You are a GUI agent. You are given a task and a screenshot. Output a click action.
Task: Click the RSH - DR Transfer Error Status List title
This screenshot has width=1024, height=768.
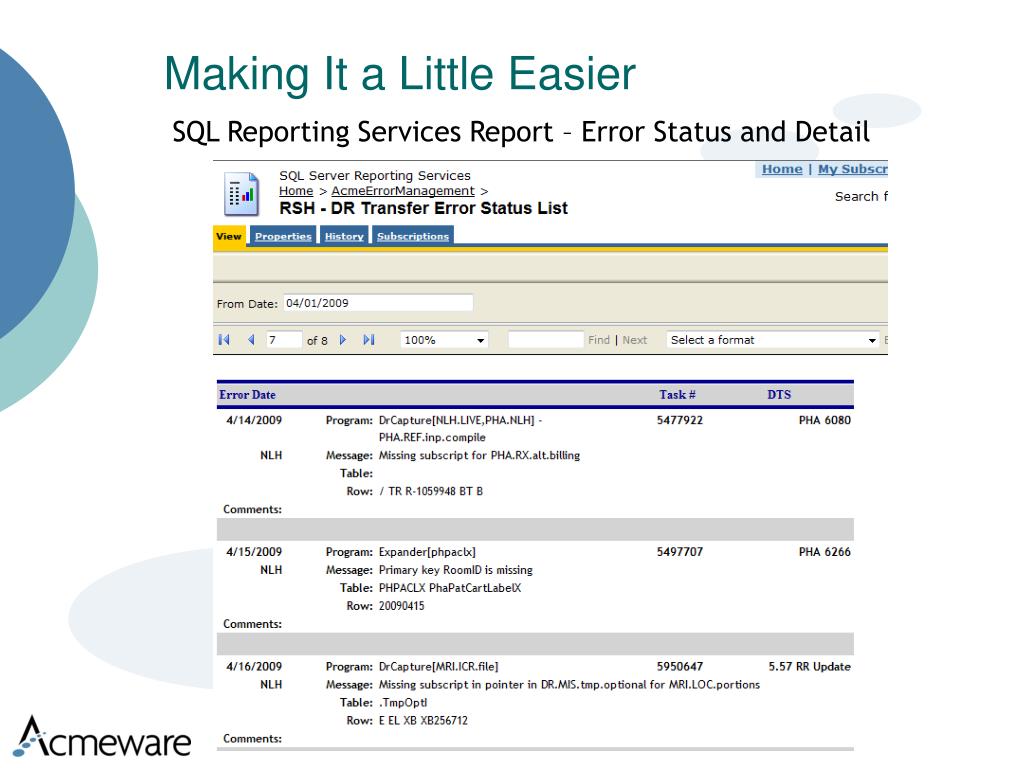(423, 208)
